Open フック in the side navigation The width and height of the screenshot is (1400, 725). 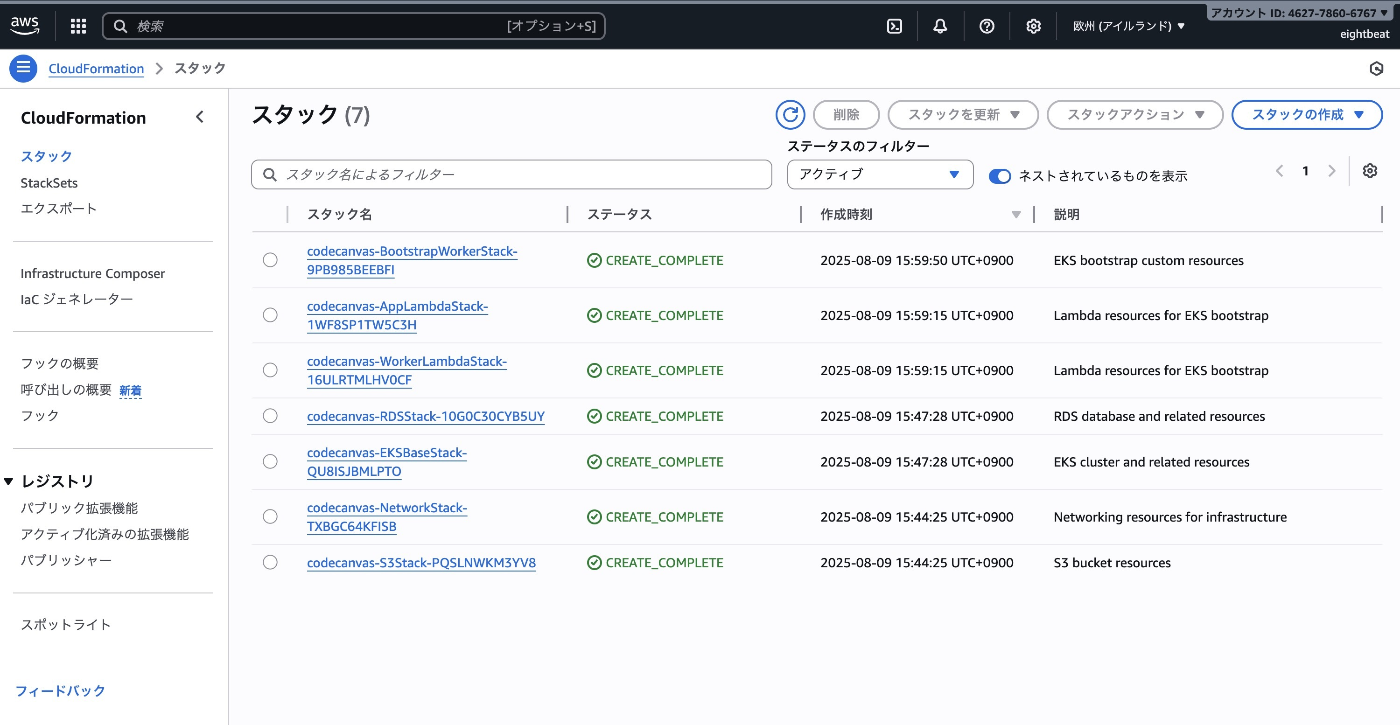pyautogui.click(x=40, y=415)
